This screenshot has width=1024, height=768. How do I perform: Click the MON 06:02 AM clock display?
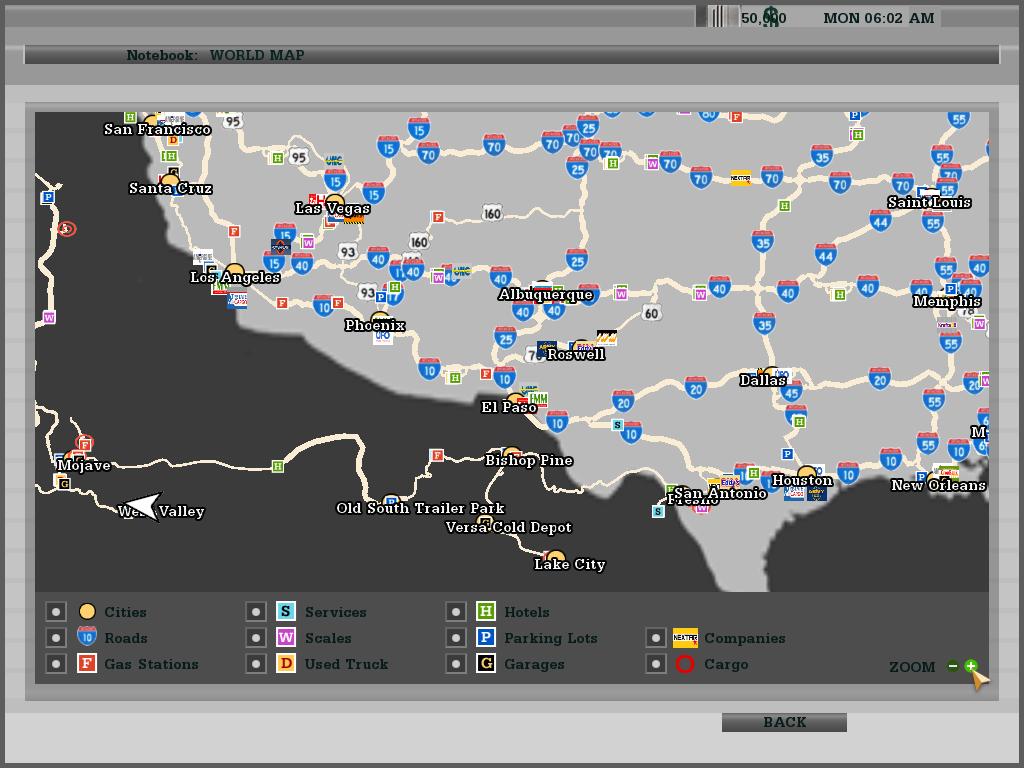pyautogui.click(x=878, y=18)
